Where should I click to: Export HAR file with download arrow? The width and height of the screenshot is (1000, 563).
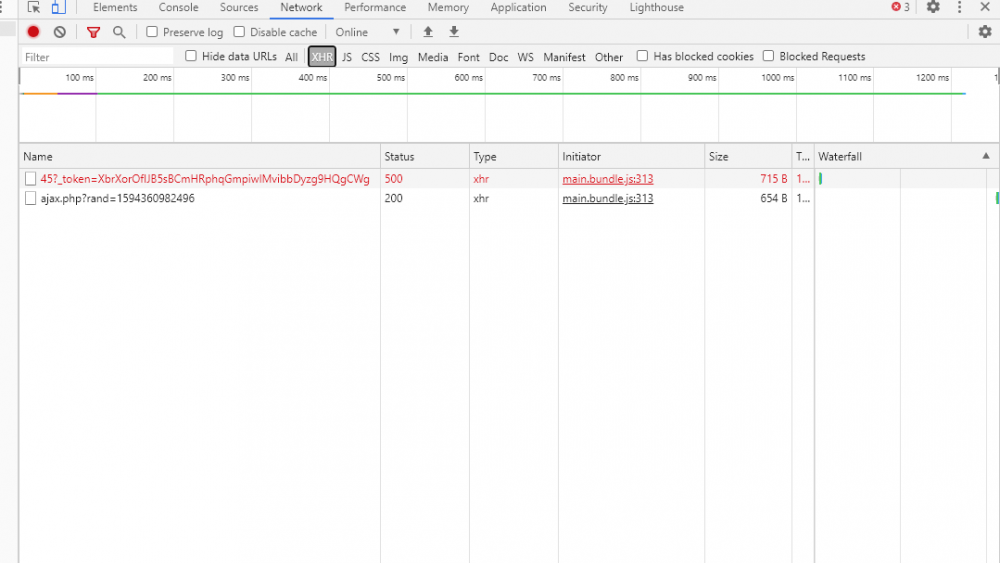point(454,32)
